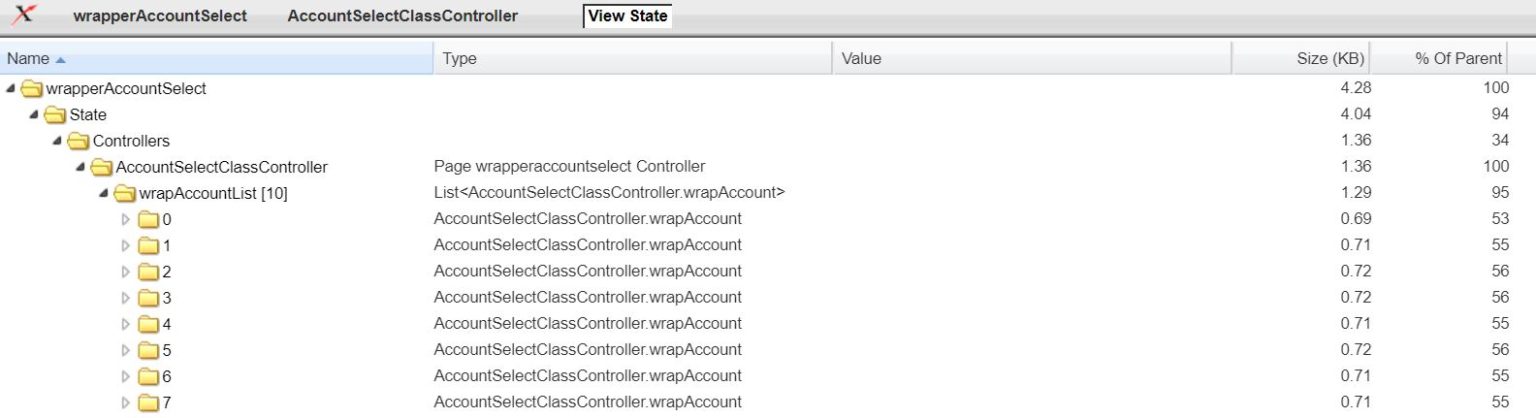Collapse the wrapAccountList node

(x=103, y=193)
